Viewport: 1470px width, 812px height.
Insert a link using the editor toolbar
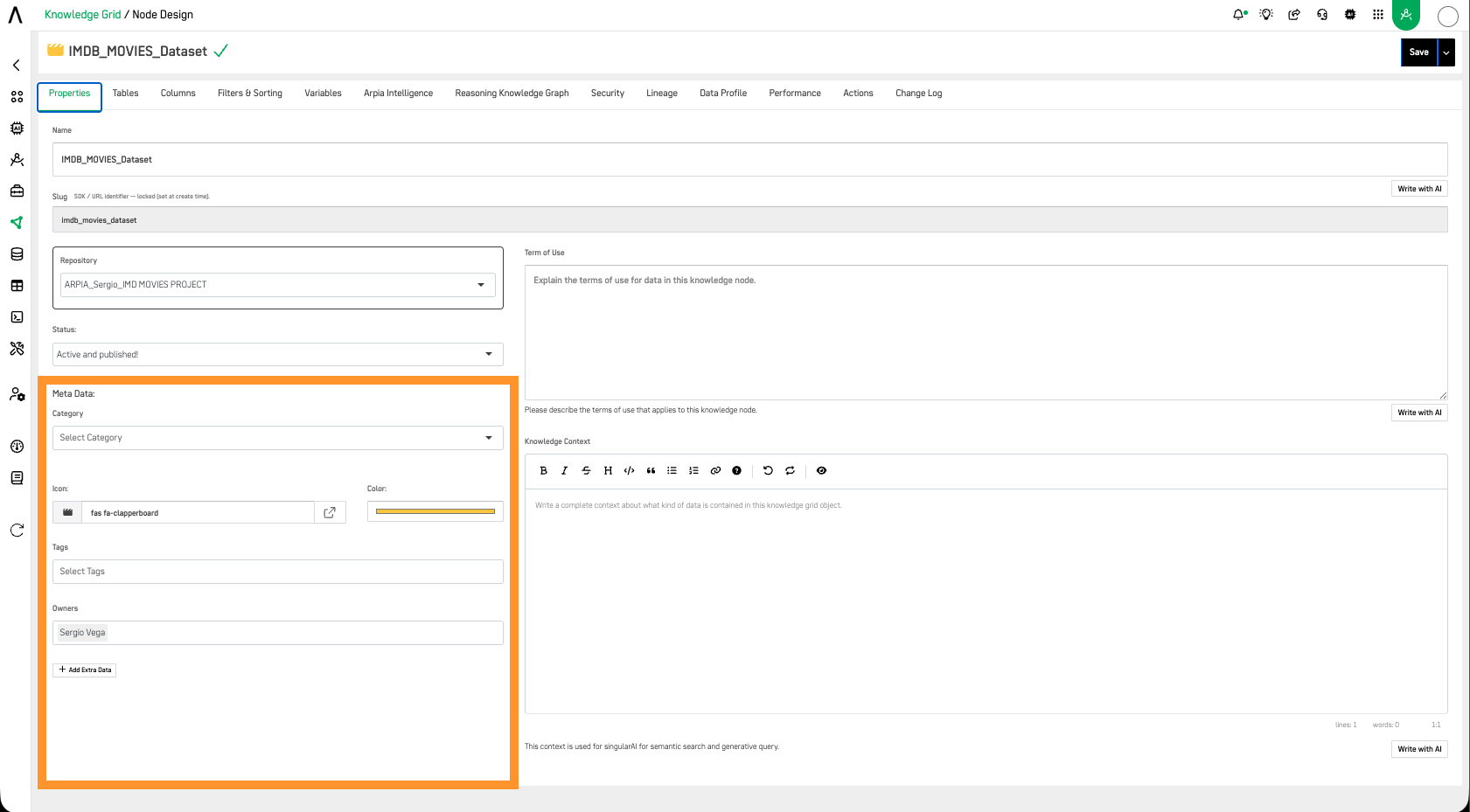pyautogui.click(x=715, y=470)
